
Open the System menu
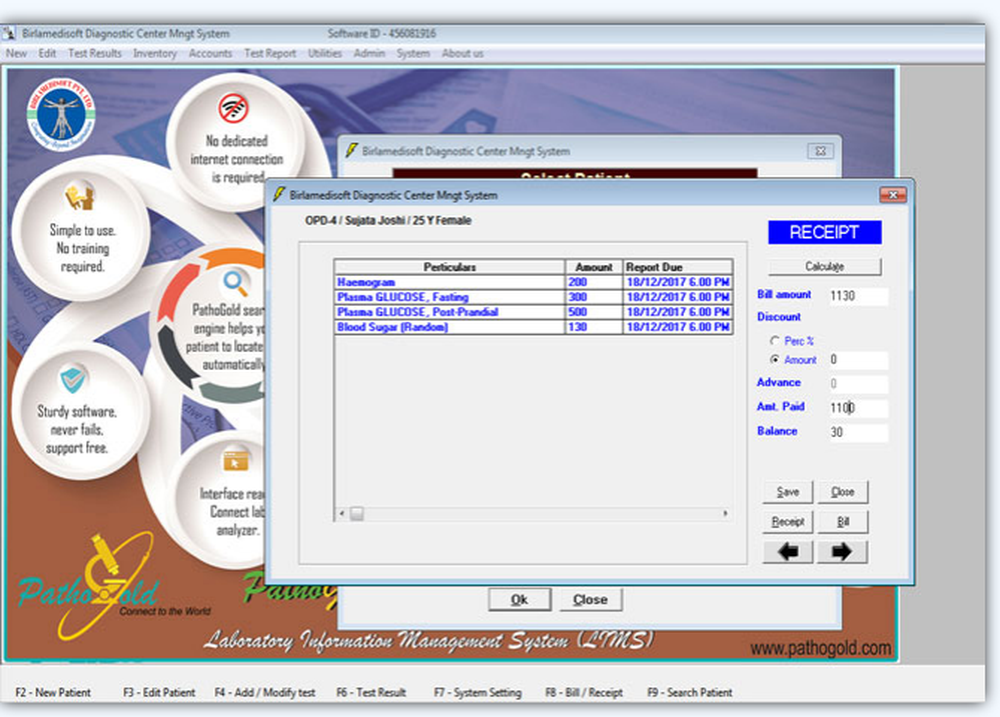tap(413, 54)
